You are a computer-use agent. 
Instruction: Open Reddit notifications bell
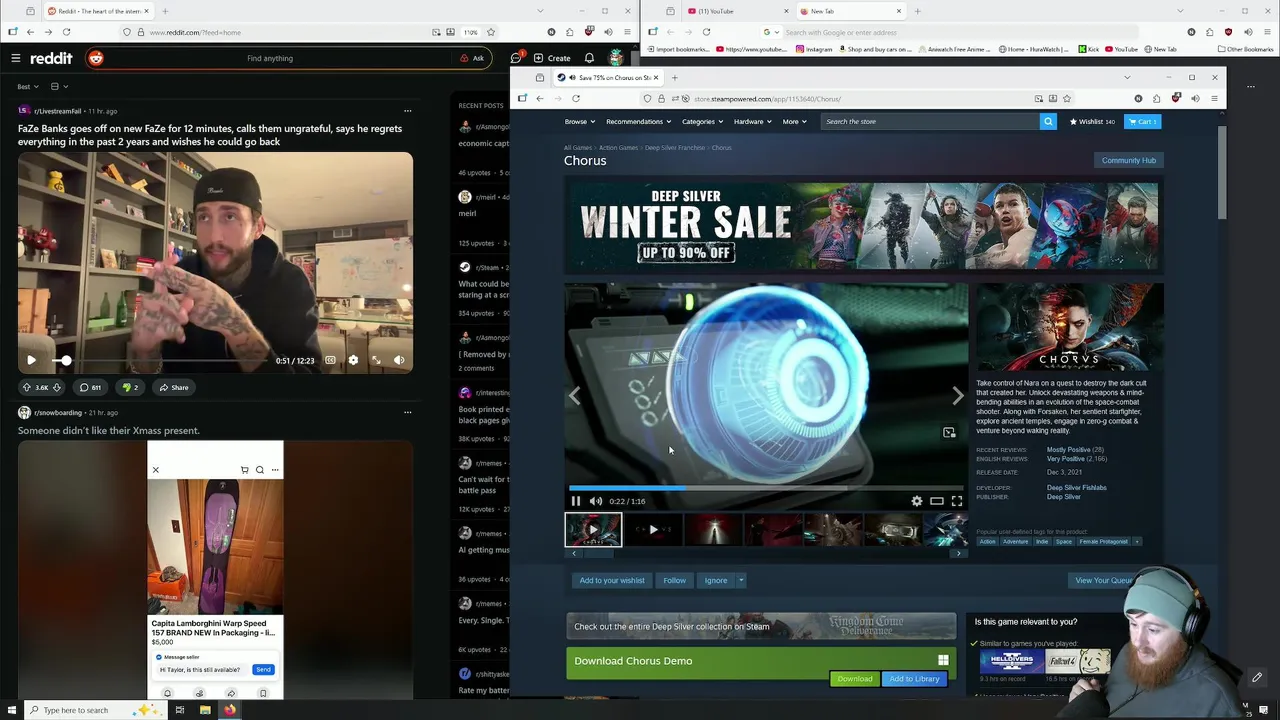[589, 58]
